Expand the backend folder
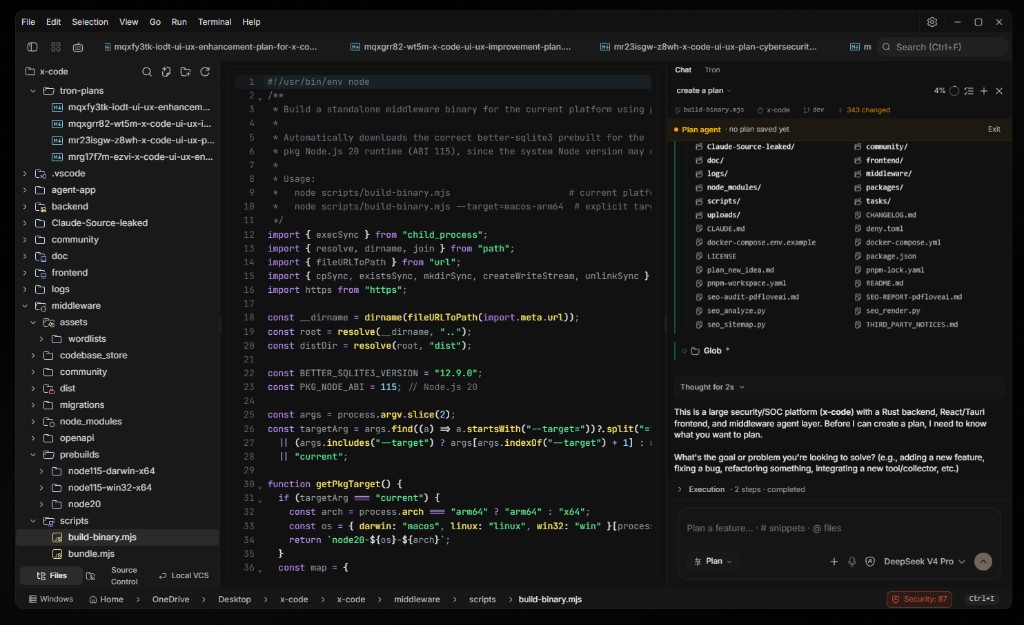The width and height of the screenshot is (1024, 625). click(x=25, y=206)
